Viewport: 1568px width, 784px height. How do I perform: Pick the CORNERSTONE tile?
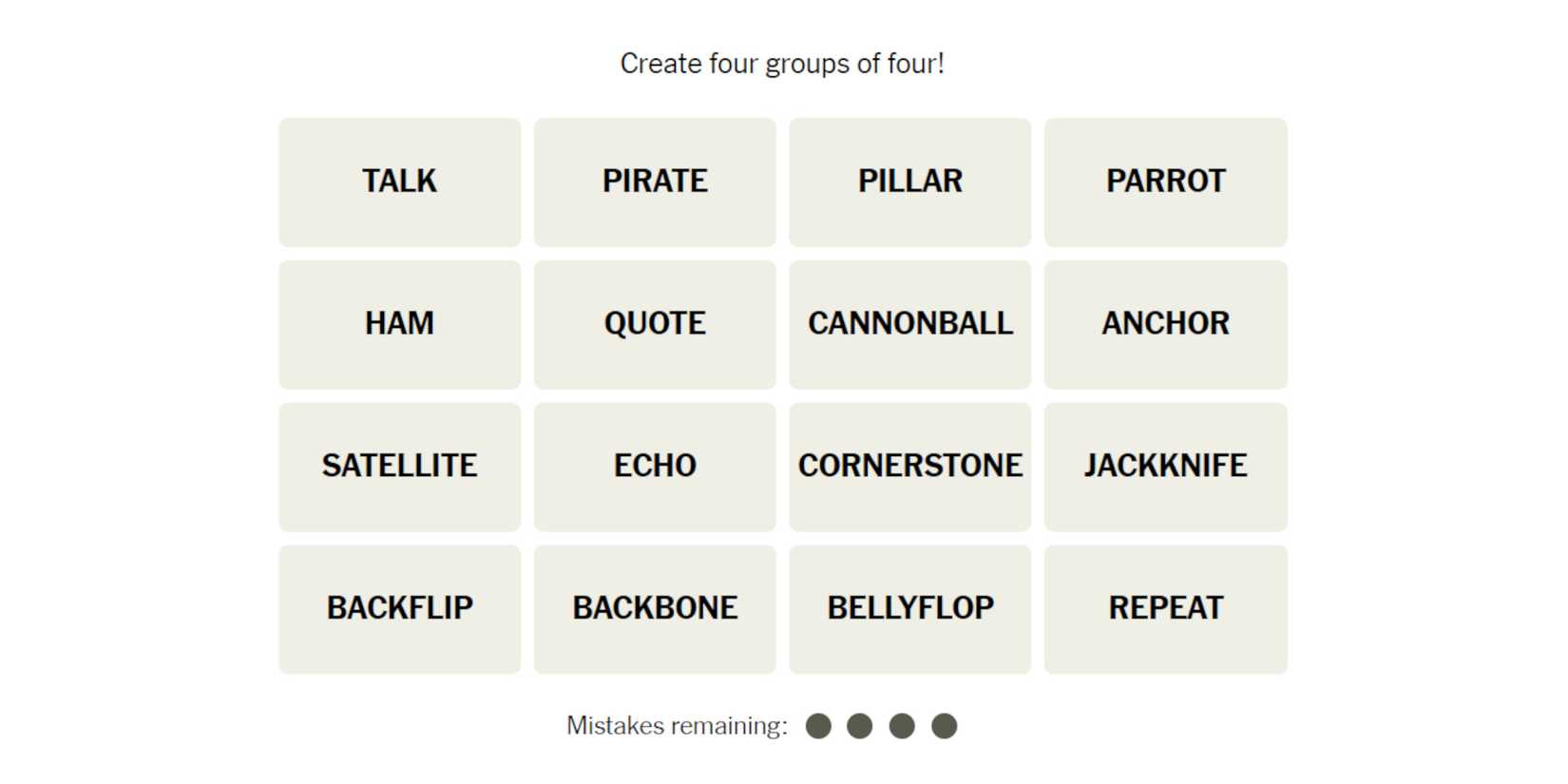(x=909, y=467)
